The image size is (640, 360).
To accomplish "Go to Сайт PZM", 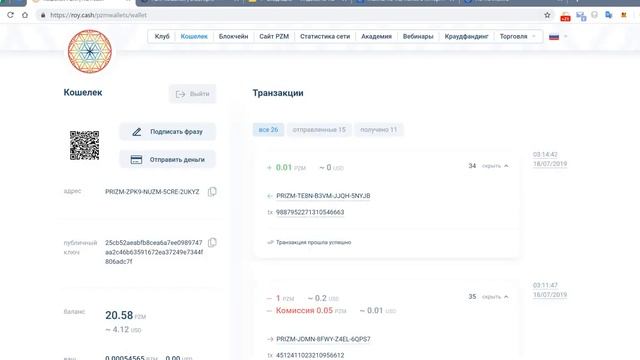I will 274,36.
